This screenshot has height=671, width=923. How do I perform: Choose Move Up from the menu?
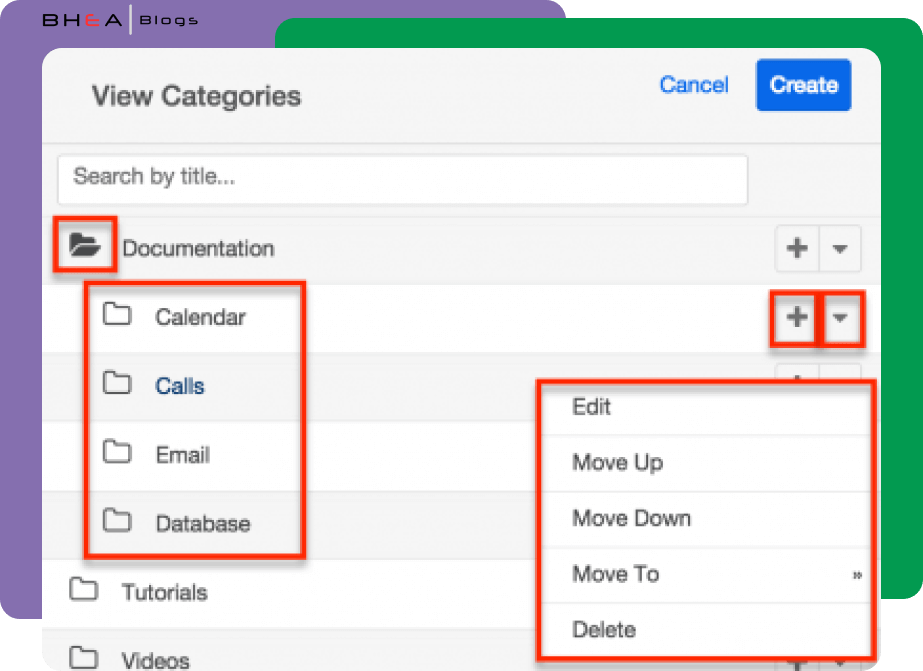click(705, 463)
